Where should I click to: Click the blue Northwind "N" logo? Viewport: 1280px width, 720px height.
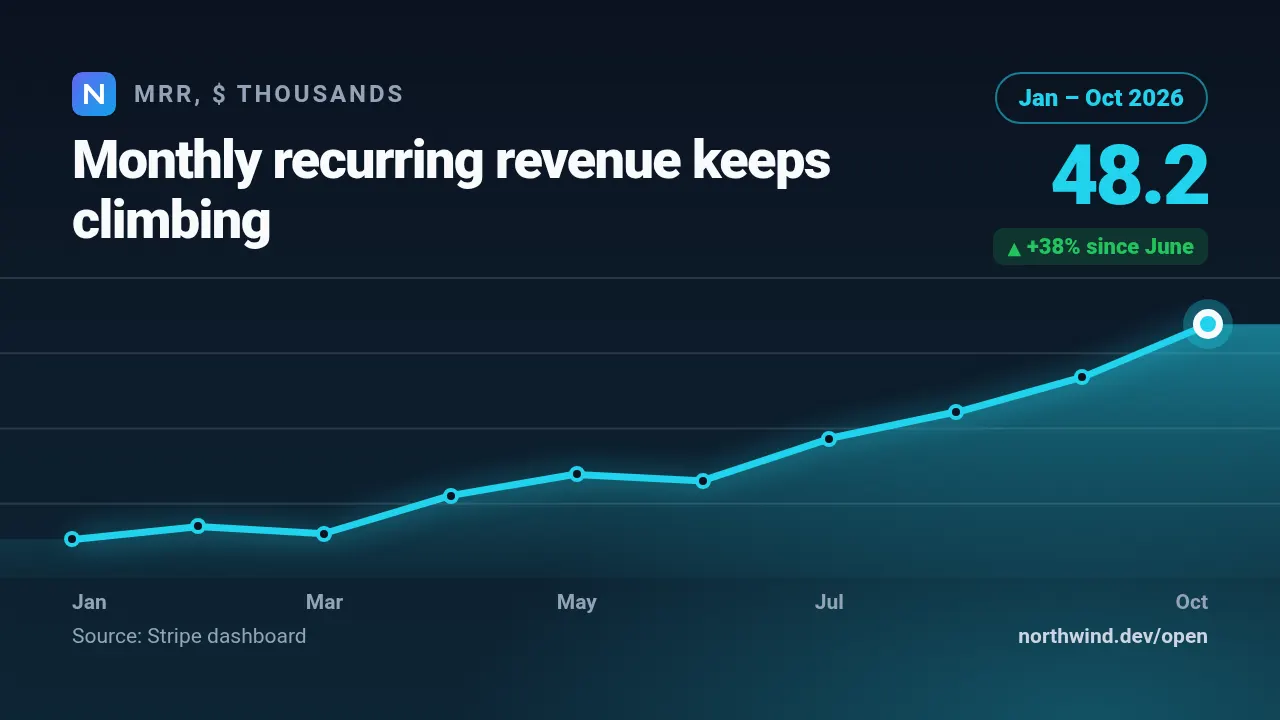tap(94, 94)
